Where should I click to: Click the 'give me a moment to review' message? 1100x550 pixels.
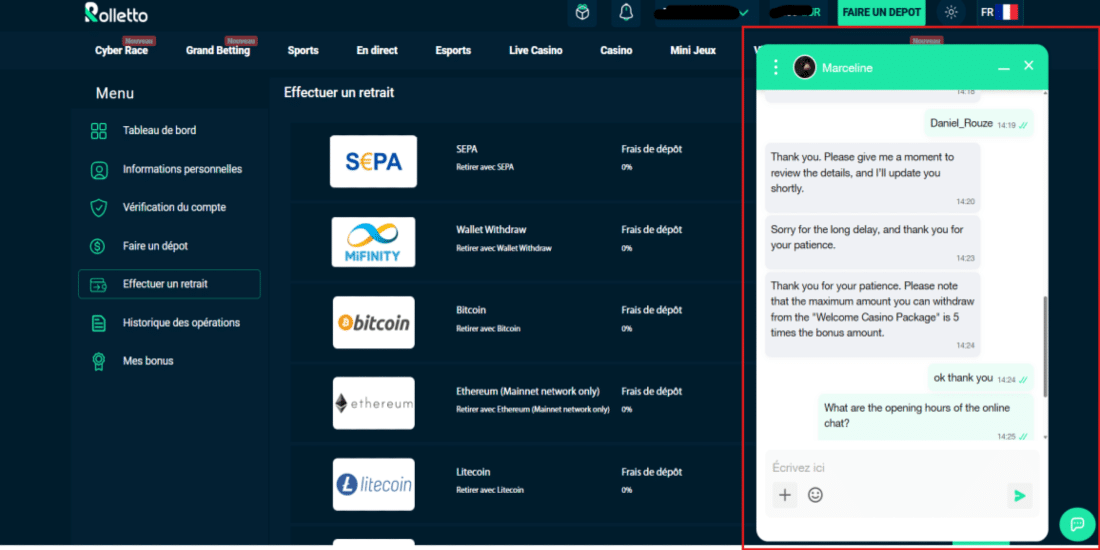tap(873, 178)
